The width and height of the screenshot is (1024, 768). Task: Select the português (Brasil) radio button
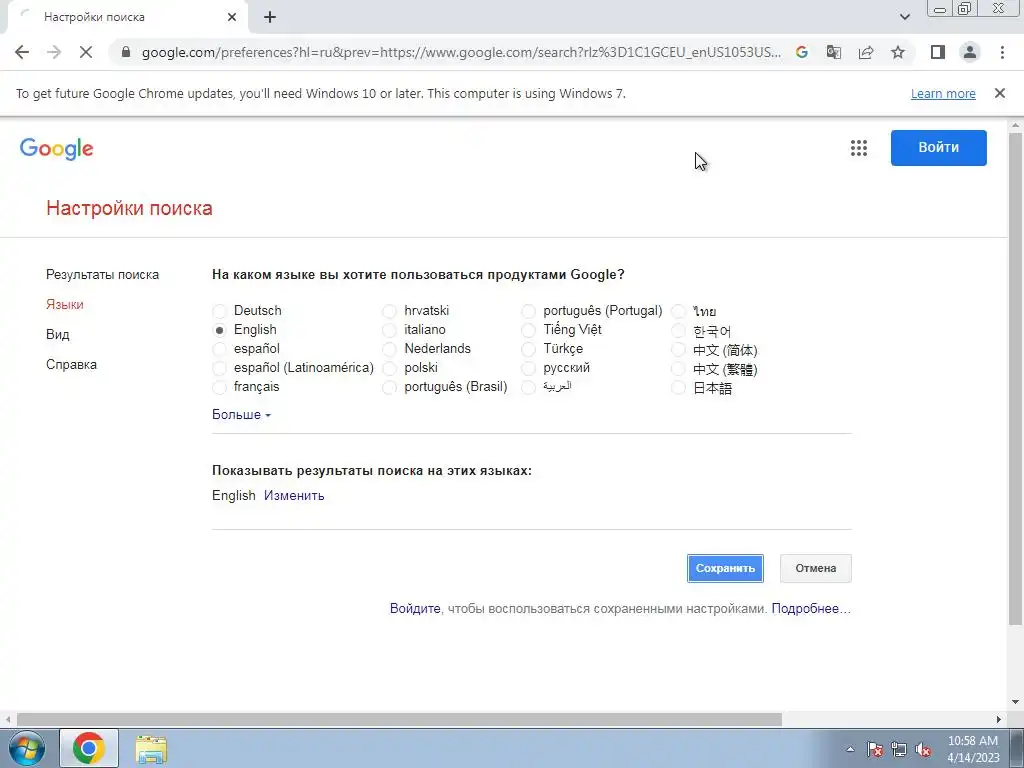389,387
